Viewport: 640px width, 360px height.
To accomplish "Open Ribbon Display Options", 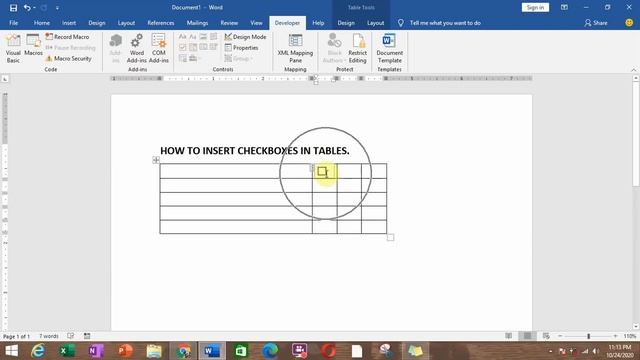I will tap(564, 7).
